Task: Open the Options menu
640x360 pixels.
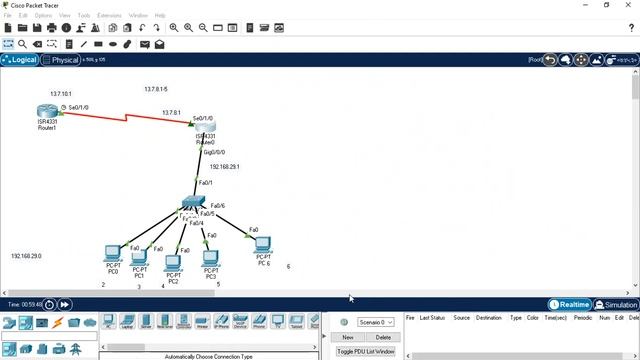Action: pyautogui.click(x=43, y=15)
